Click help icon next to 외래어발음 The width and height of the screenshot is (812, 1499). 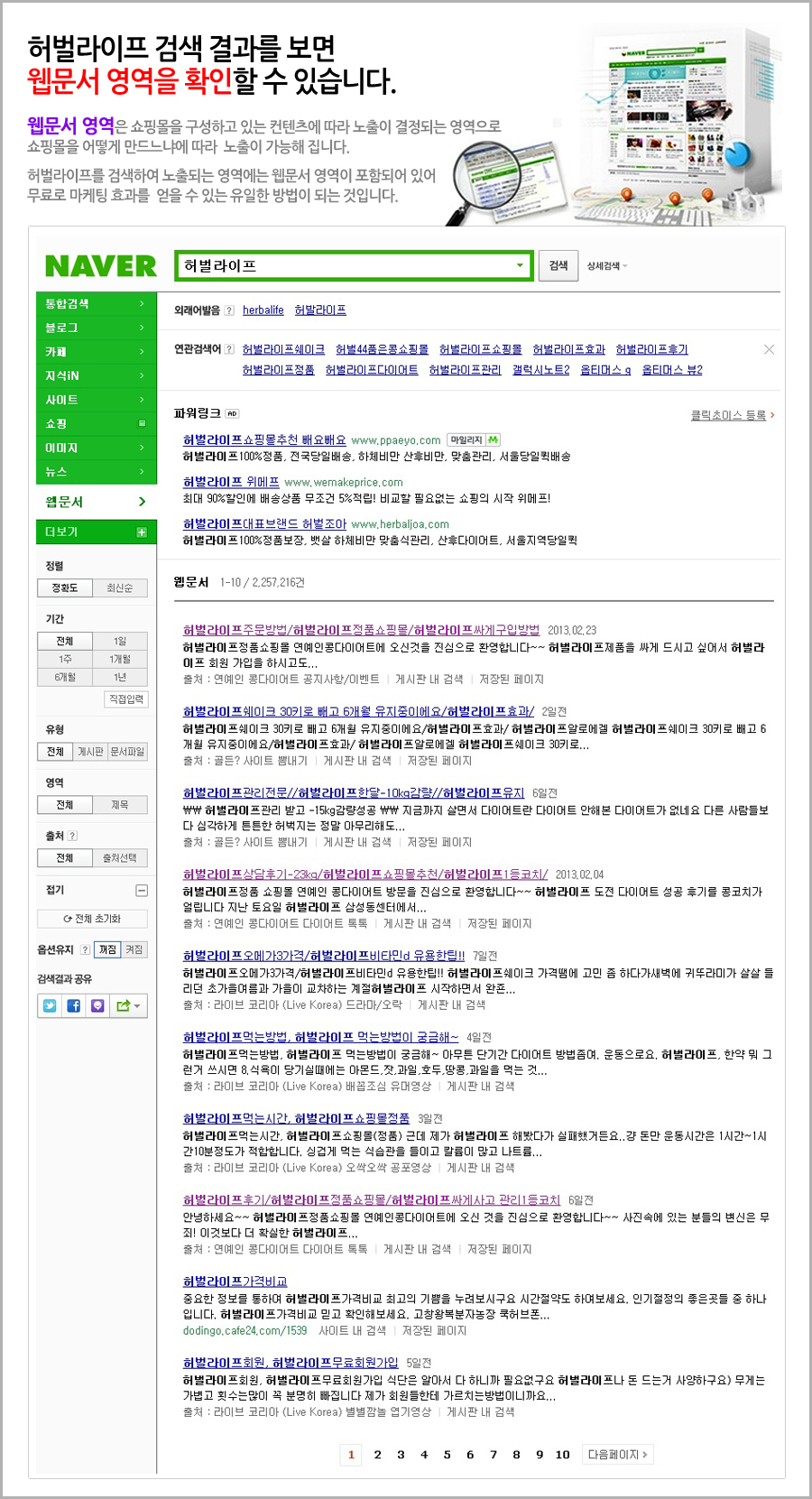(229, 310)
